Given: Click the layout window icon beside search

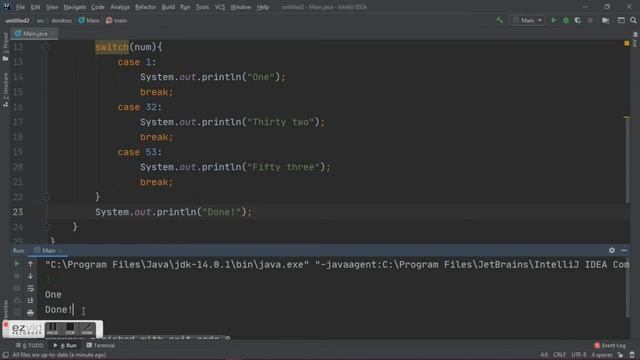Looking at the screenshot, I should click(x=621, y=20).
